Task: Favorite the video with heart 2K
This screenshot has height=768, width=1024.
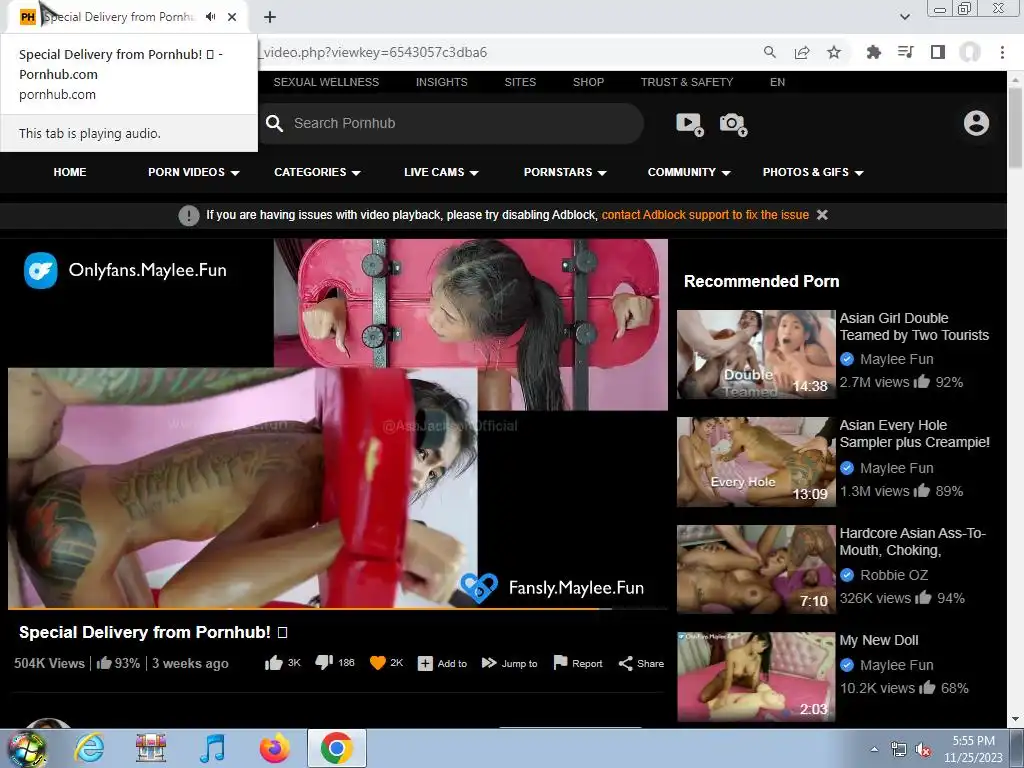Action: pyautogui.click(x=386, y=663)
